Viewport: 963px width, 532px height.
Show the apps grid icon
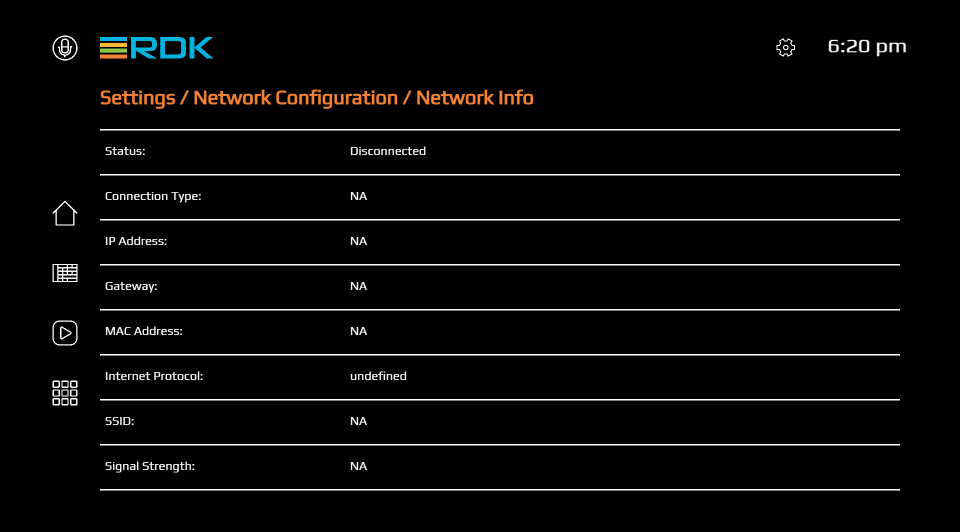pyautogui.click(x=65, y=393)
